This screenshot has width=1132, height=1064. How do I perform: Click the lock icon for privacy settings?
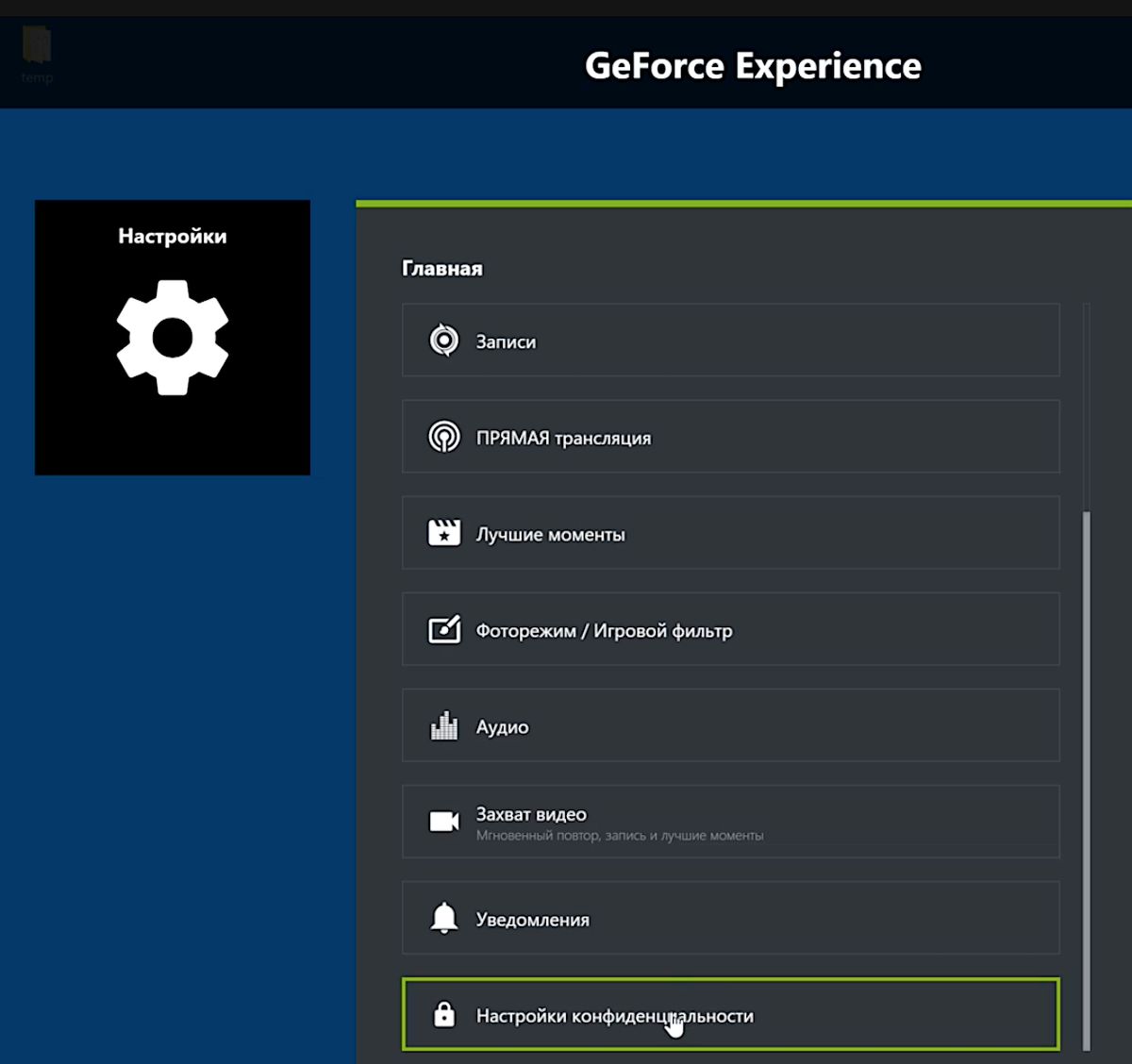[444, 1015]
